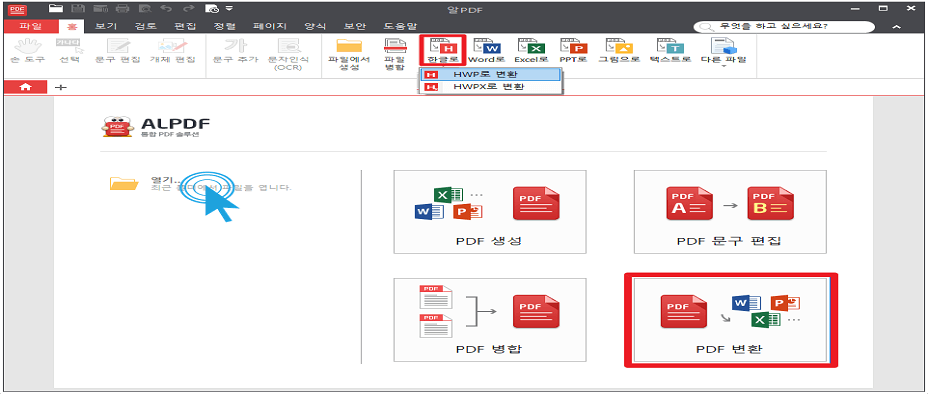Switch to the 보기 ribbon tab

click(x=107, y=26)
